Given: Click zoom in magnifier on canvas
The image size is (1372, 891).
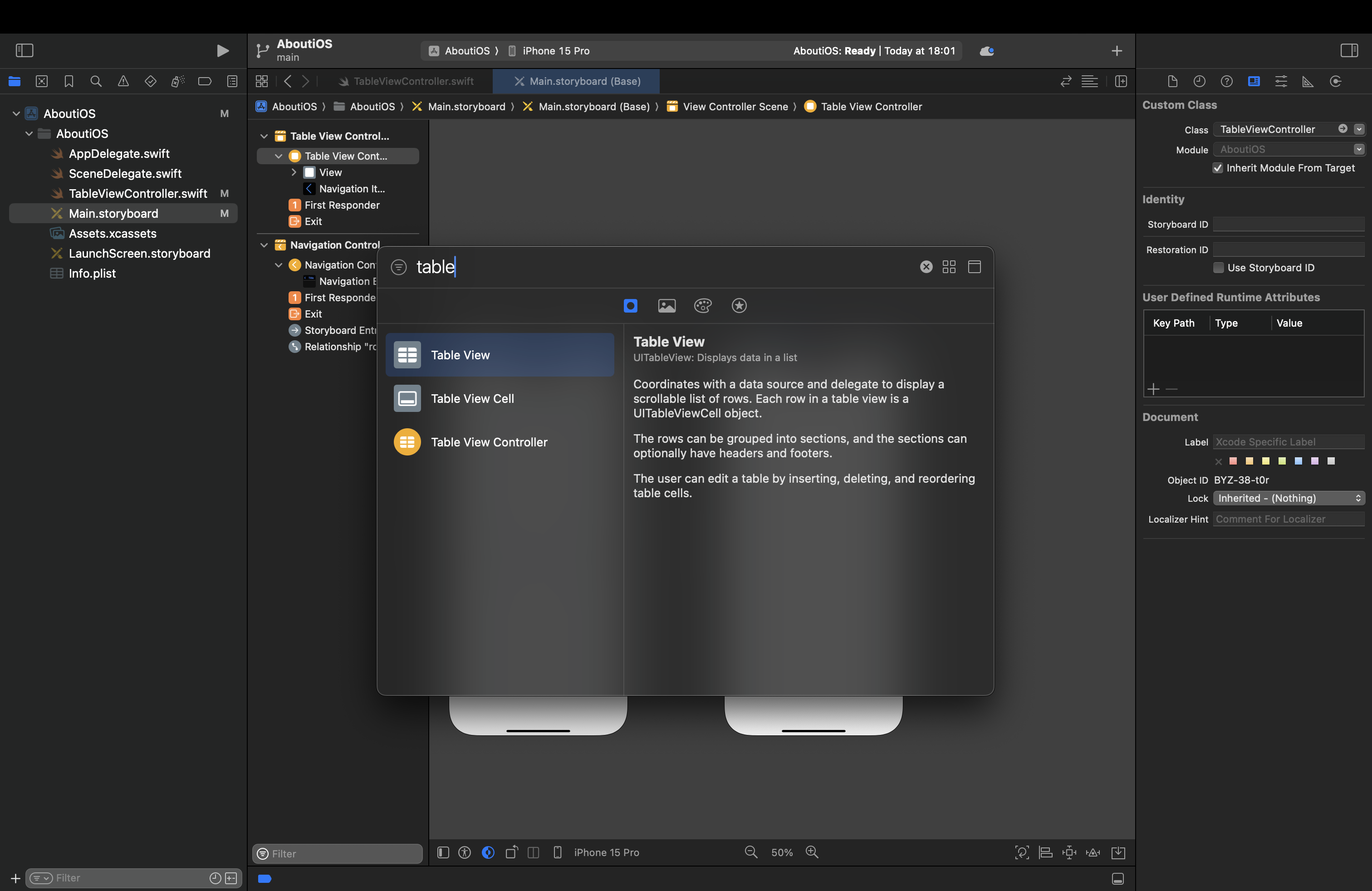Looking at the screenshot, I should click(x=812, y=852).
